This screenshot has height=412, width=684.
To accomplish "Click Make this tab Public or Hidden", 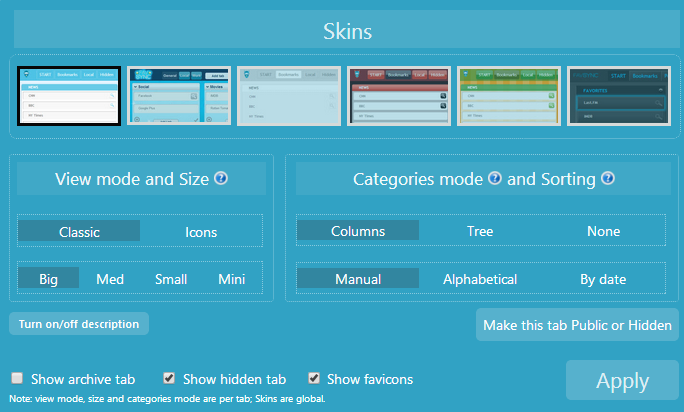I will [577, 325].
